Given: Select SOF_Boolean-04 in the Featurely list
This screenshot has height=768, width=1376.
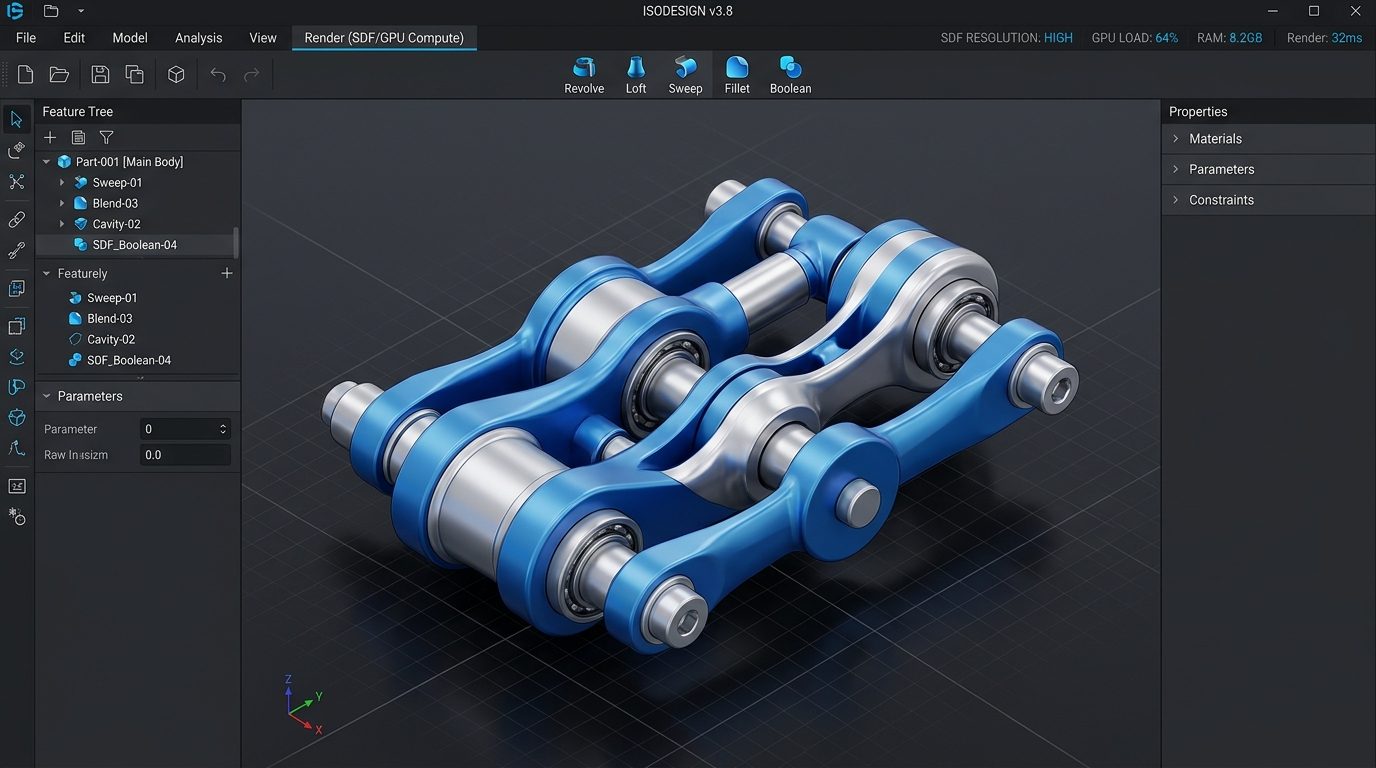Looking at the screenshot, I should tap(129, 360).
